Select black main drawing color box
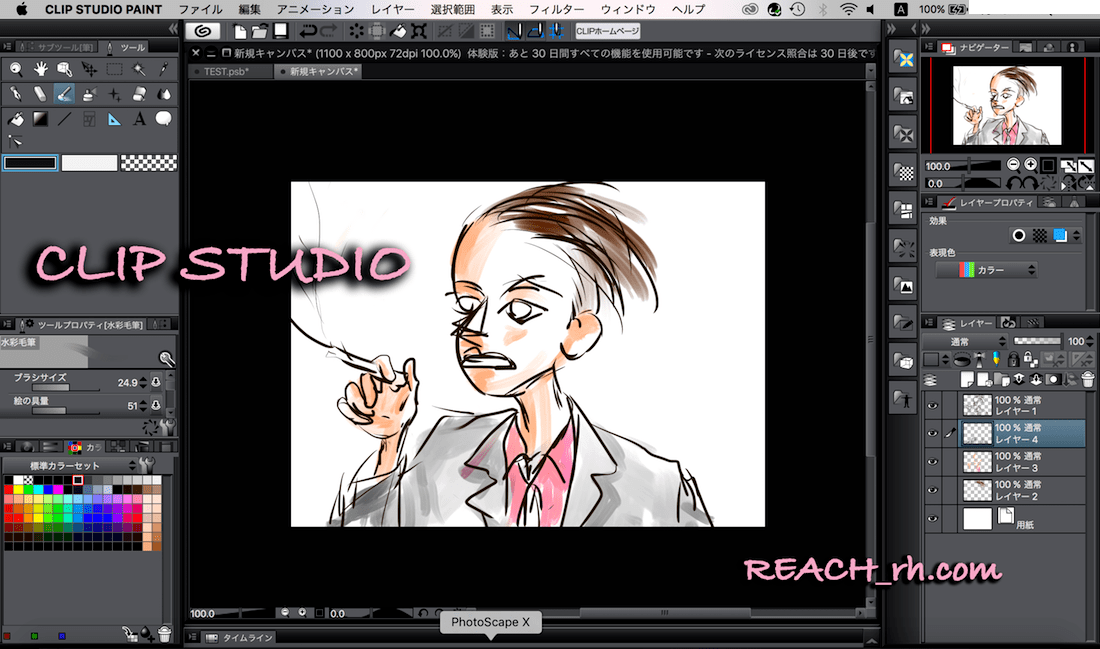Screen dimensions: 1100x649 pyautogui.click(x=30, y=163)
